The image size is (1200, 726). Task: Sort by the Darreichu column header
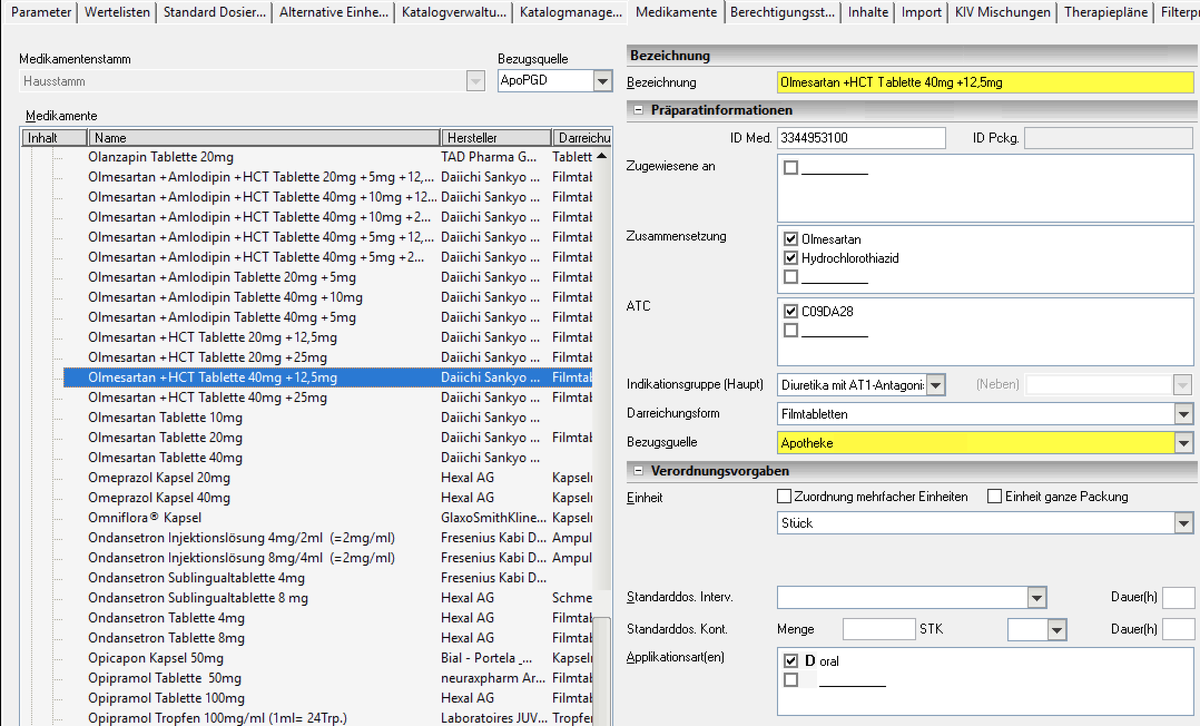581,138
